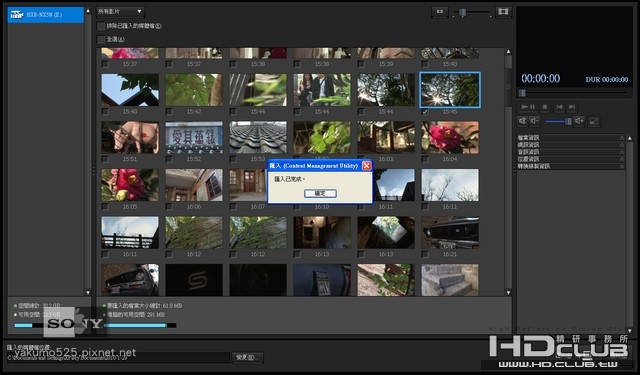This screenshot has height=375, width=640.
Task: Raise volume with the speaker plus icon
Action: (579, 121)
